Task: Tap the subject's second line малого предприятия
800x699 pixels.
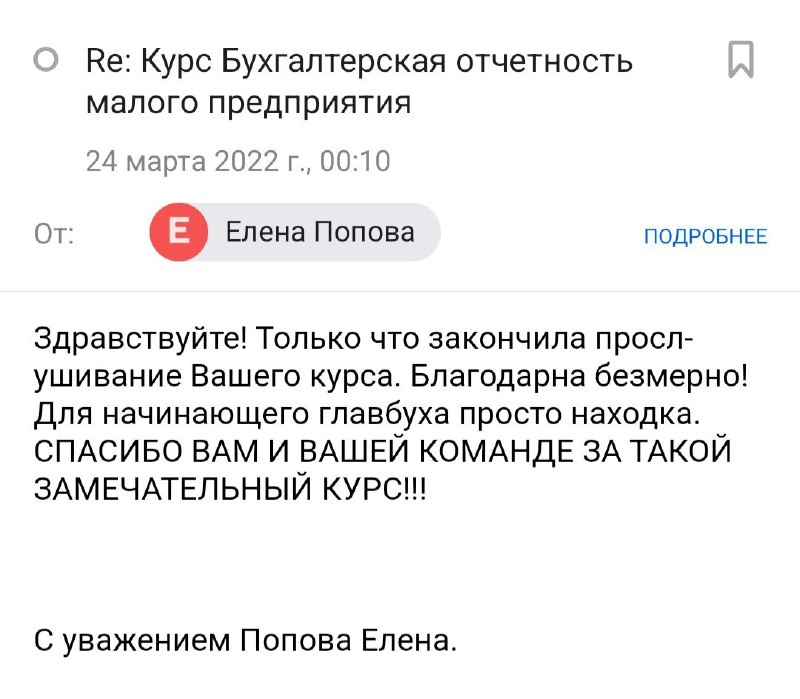Action: pyautogui.click(x=248, y=103)
